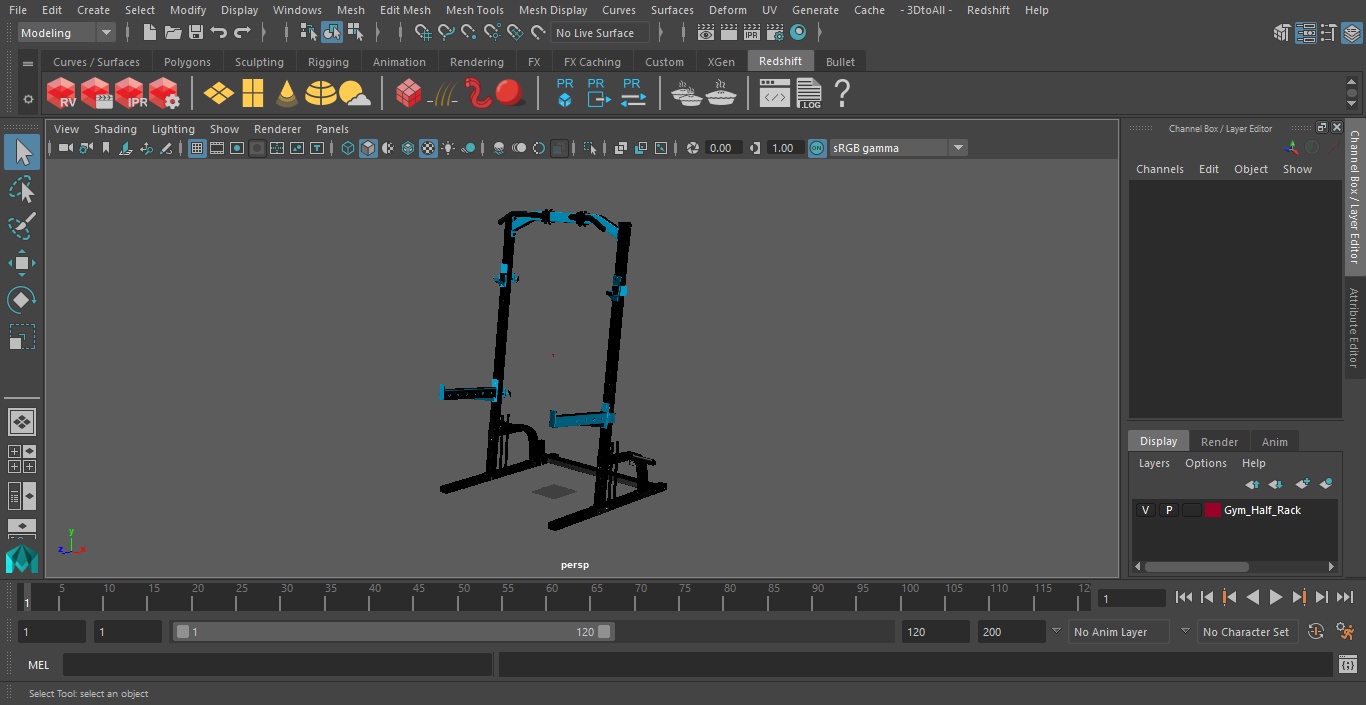Select the Rotate tool in toolbox

(x=22, y=300)
